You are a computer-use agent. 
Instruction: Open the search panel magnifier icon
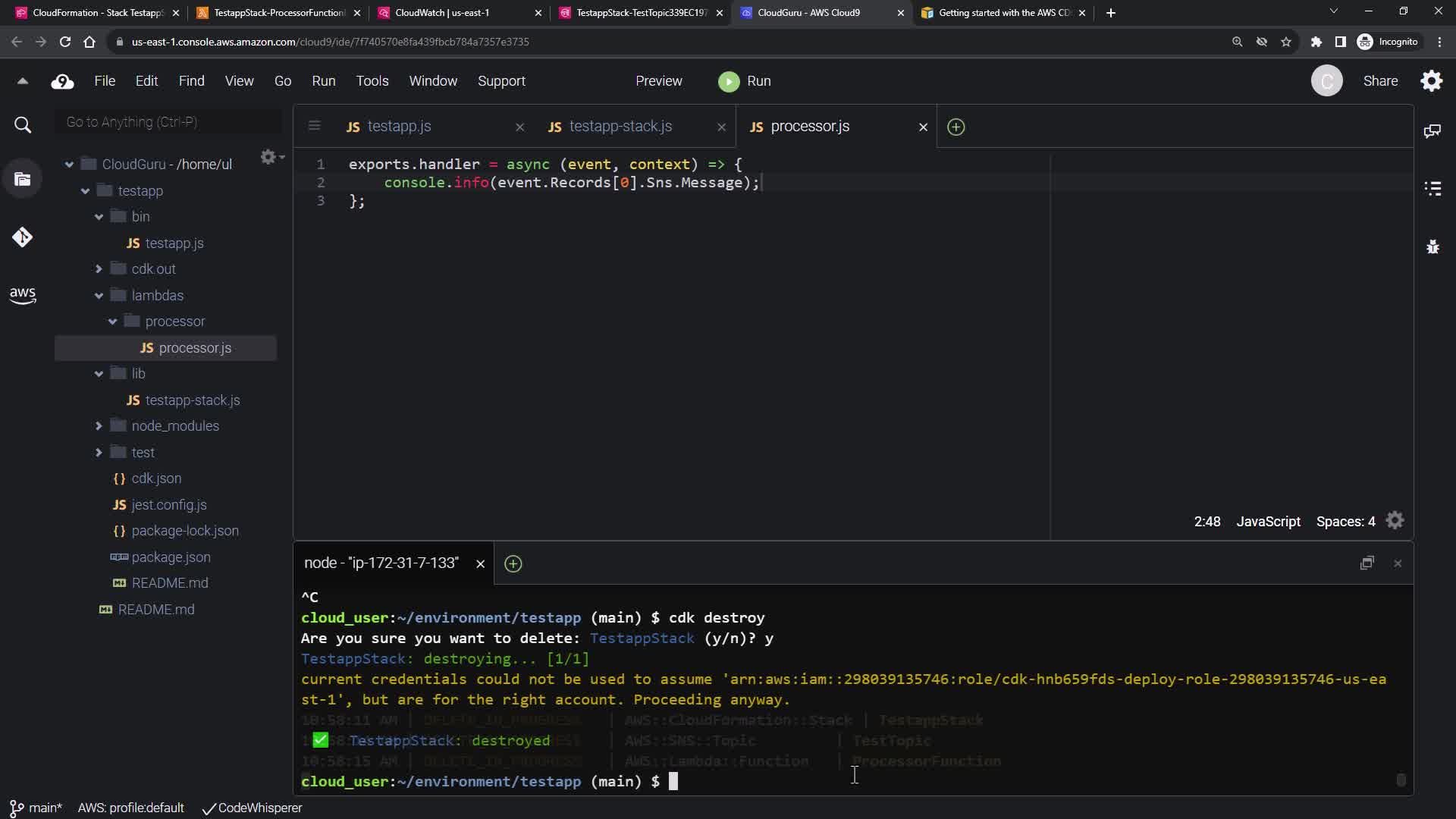(x=23, y=125)
